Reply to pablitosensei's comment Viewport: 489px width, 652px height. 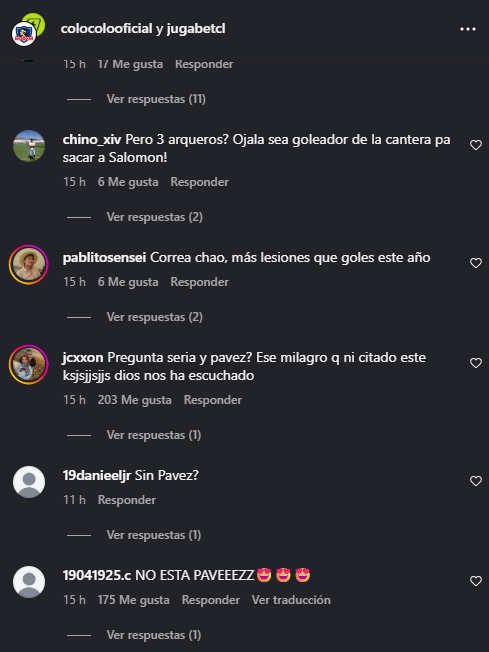coord(200,282)
